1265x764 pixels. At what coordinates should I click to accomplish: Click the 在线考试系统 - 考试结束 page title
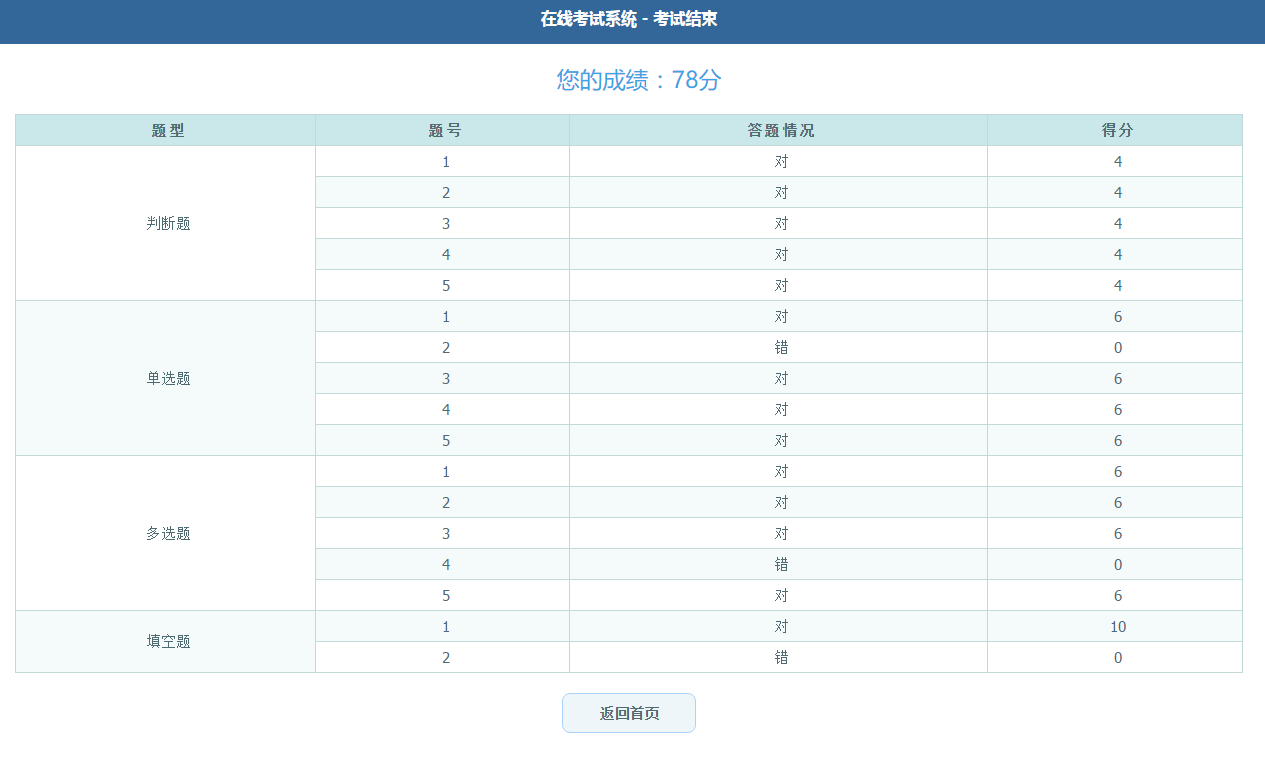point(629,19)
